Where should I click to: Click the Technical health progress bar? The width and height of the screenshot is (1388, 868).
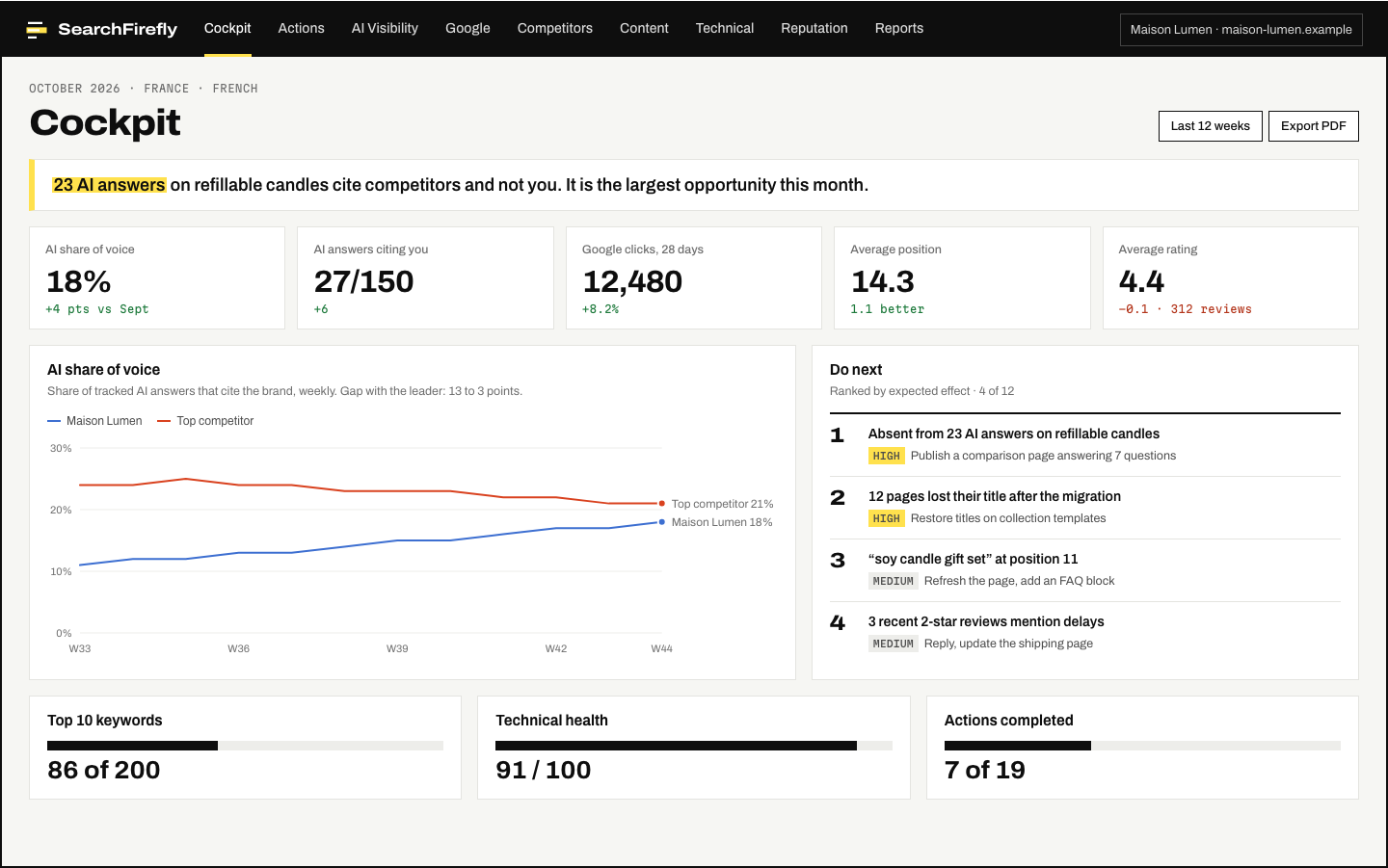tap(694, 746)
